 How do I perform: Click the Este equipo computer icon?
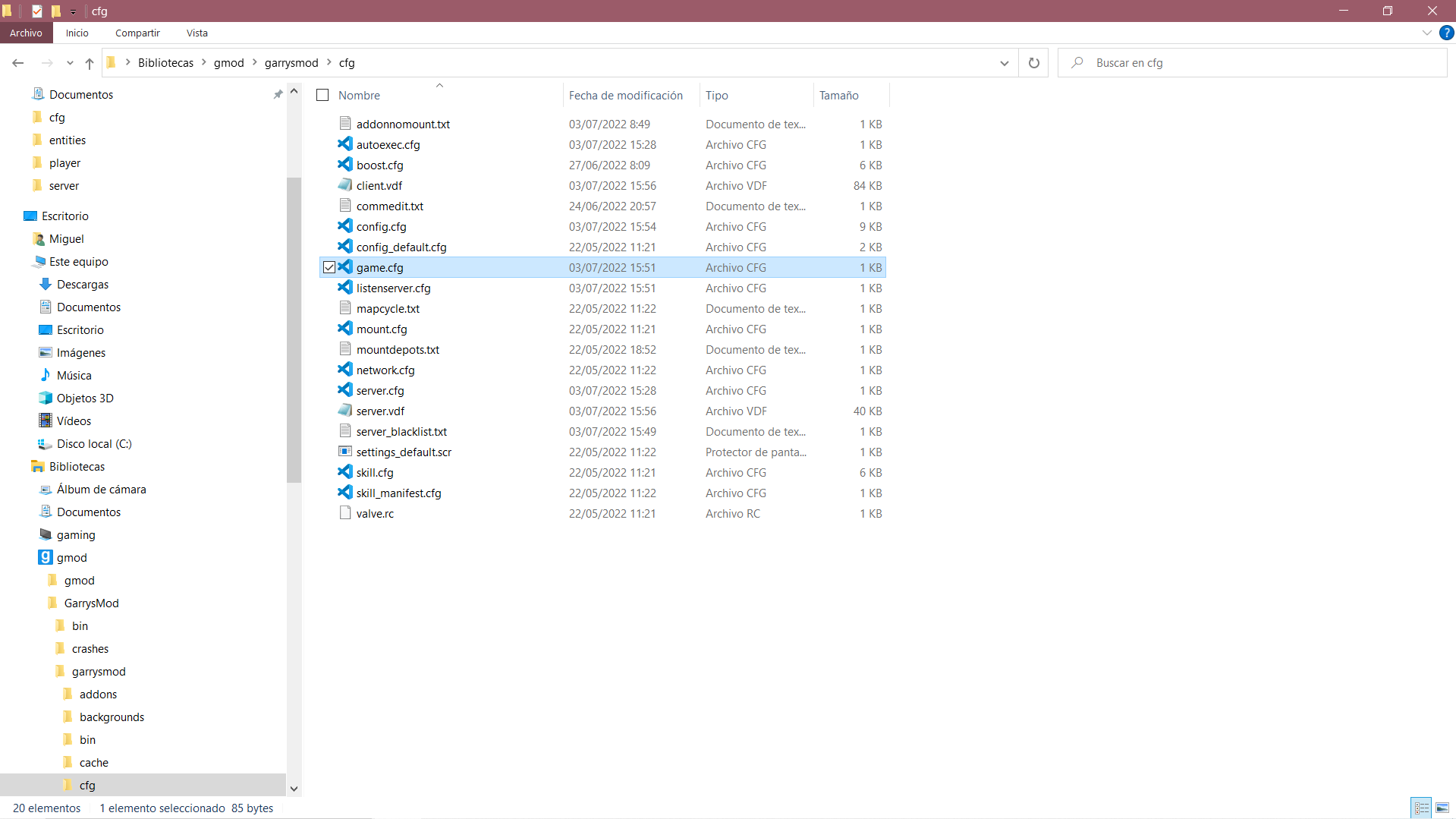(x=38, y=261)
